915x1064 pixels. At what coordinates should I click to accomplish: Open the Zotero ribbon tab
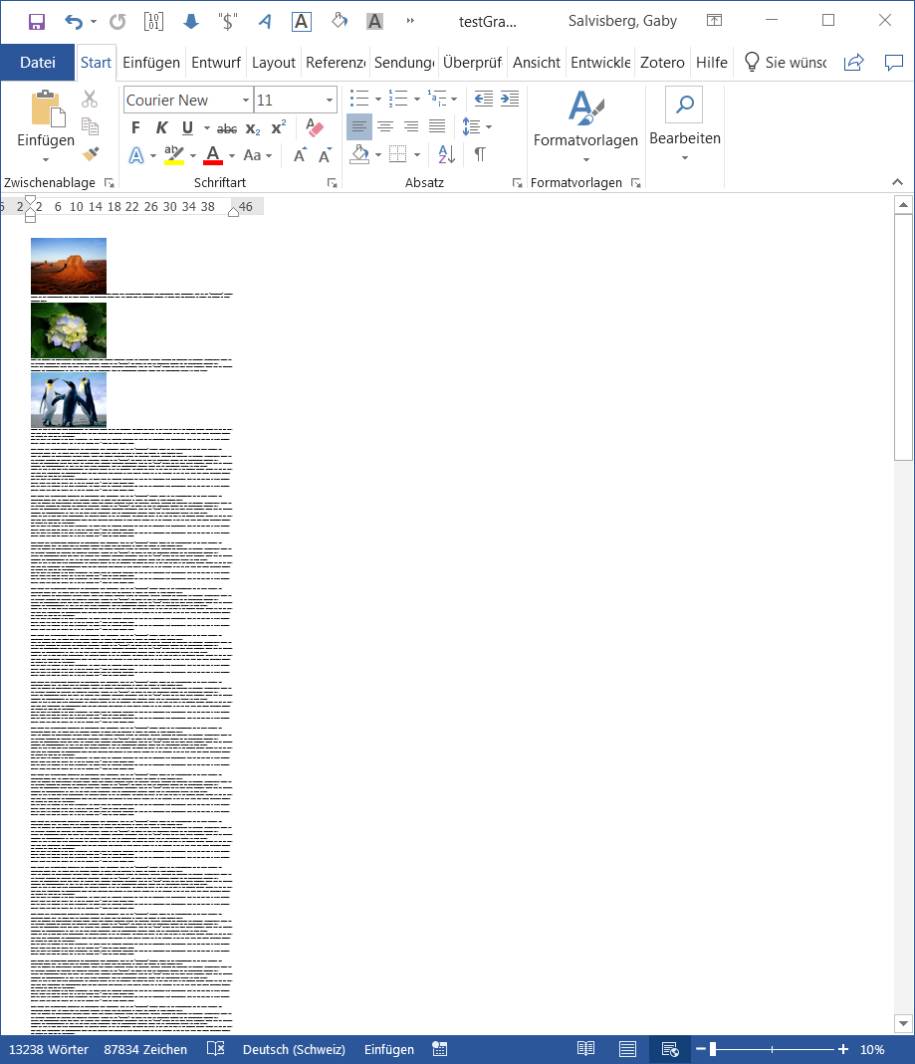(661, 62)
